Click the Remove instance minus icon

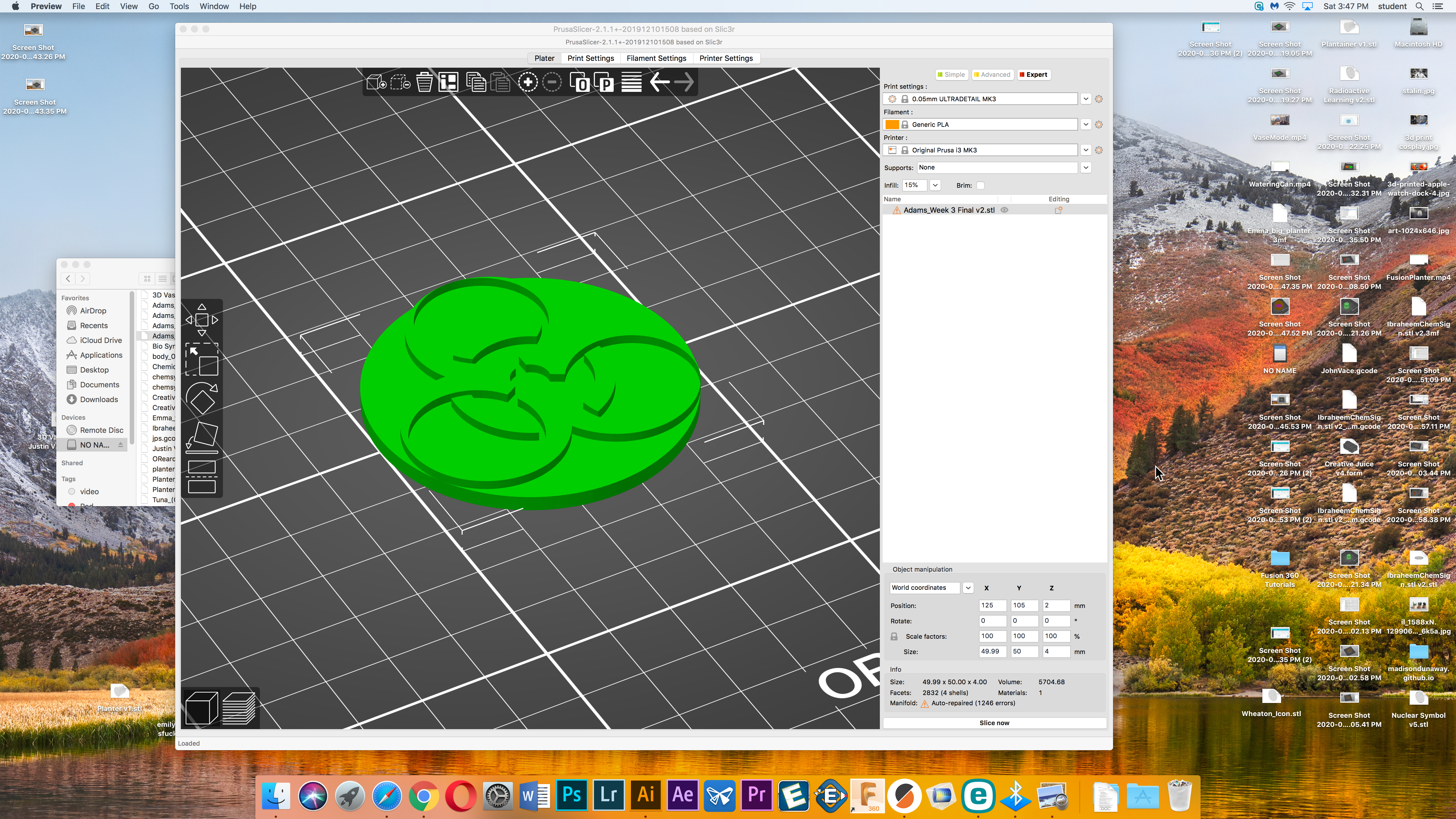pyautogui.click(x=552, y=82)
